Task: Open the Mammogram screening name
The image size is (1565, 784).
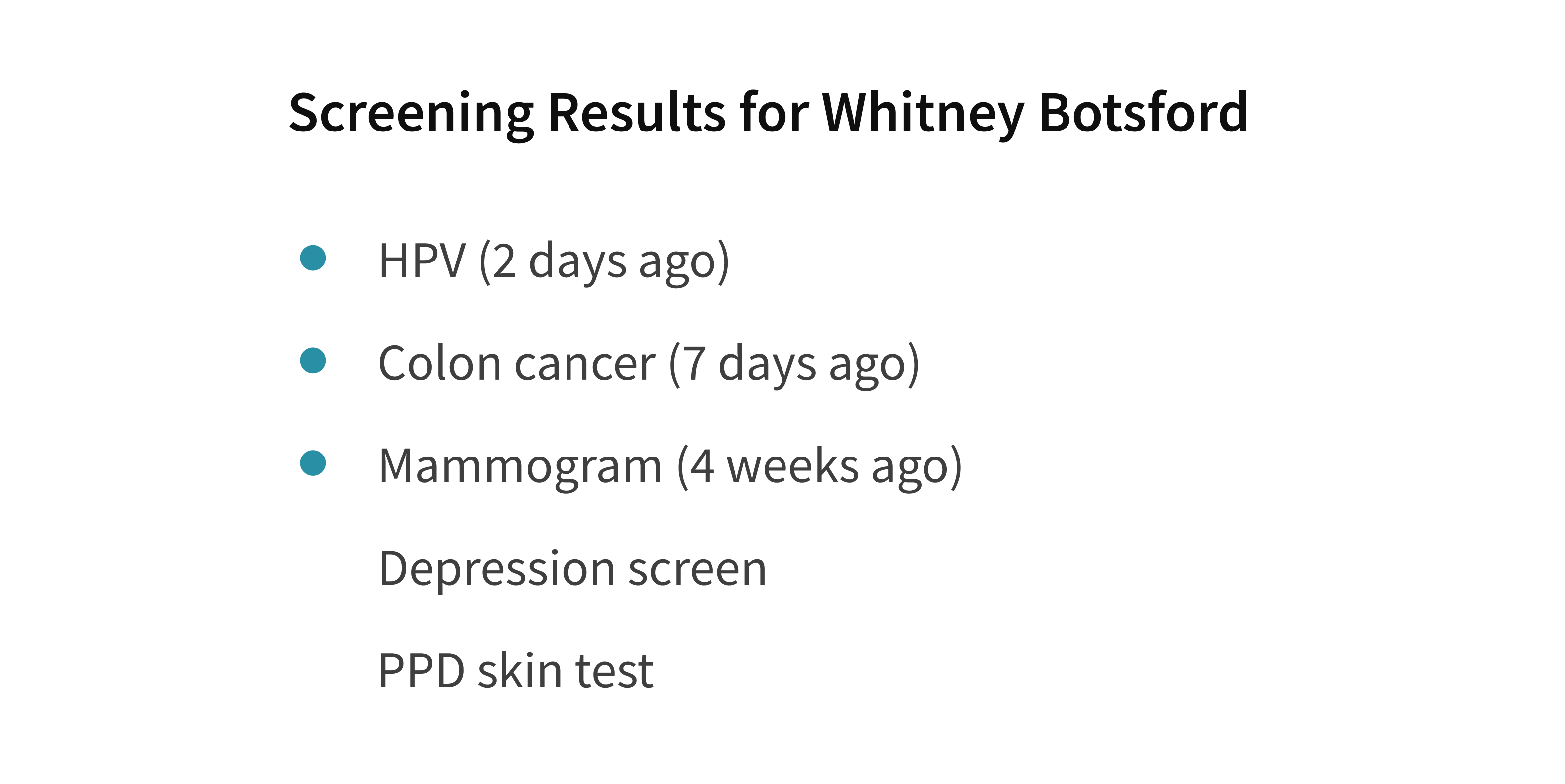Action: (x=520, y=466)
